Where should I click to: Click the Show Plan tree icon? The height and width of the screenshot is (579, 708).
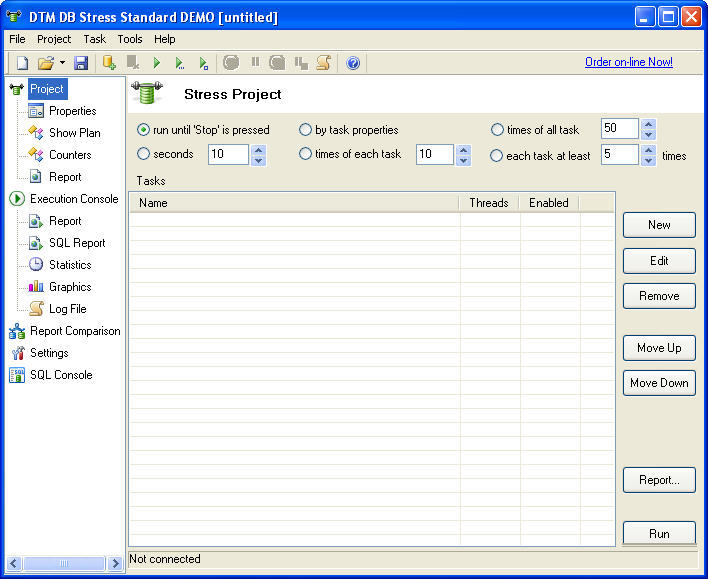tap(36, 133)
